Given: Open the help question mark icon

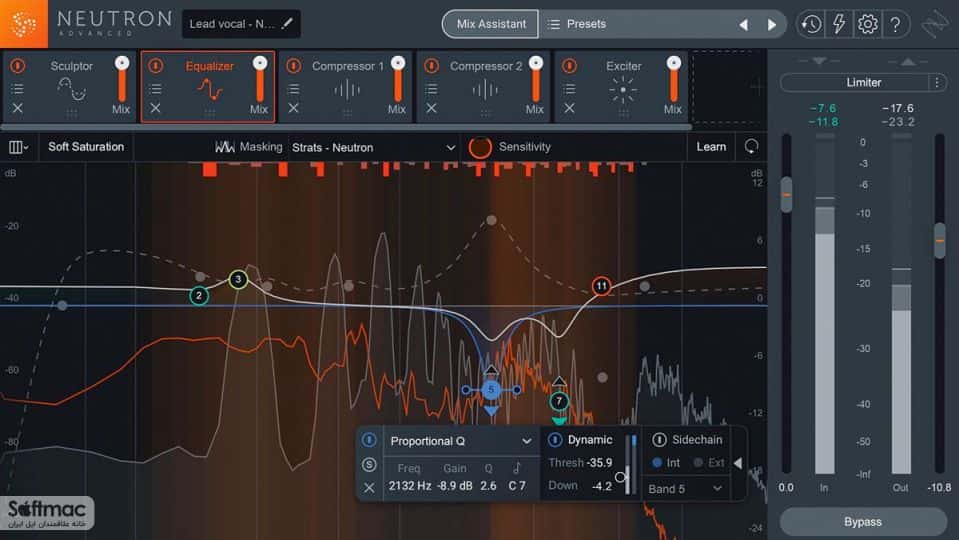Looking at the screenshot, I should [895, 24].
